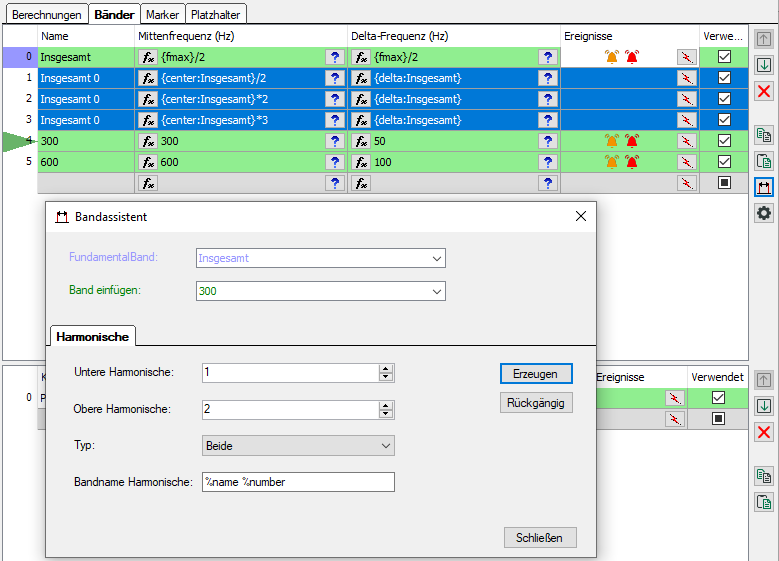Click the Untere Harmonische number field
Viewport: 779px width, 561px height.
(291, 373)
